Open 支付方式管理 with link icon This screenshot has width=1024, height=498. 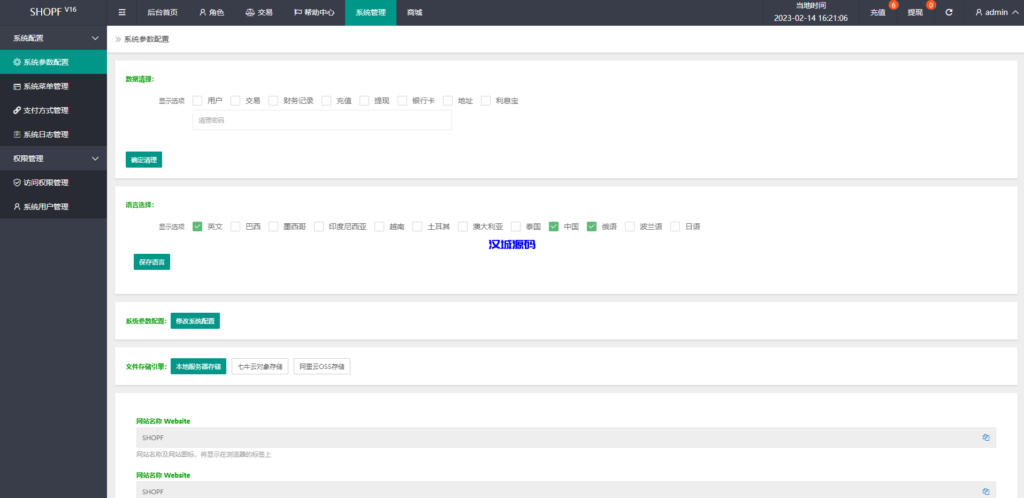pyautogui.click(x=46, y=110)
